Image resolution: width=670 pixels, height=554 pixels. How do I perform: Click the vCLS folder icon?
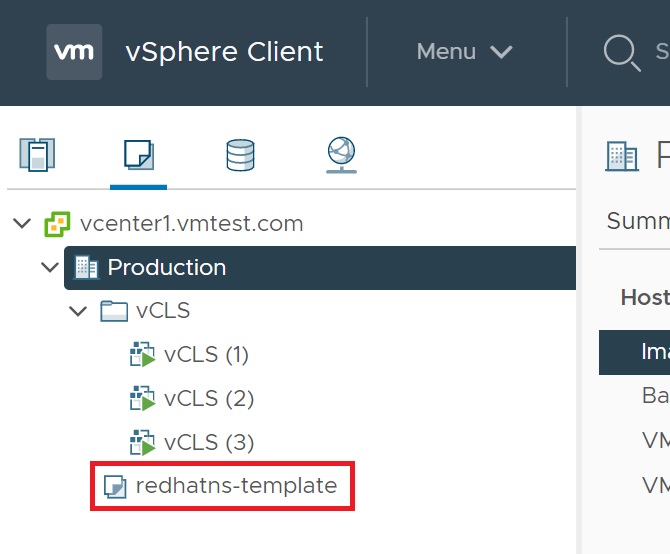(x=115, y=311)
